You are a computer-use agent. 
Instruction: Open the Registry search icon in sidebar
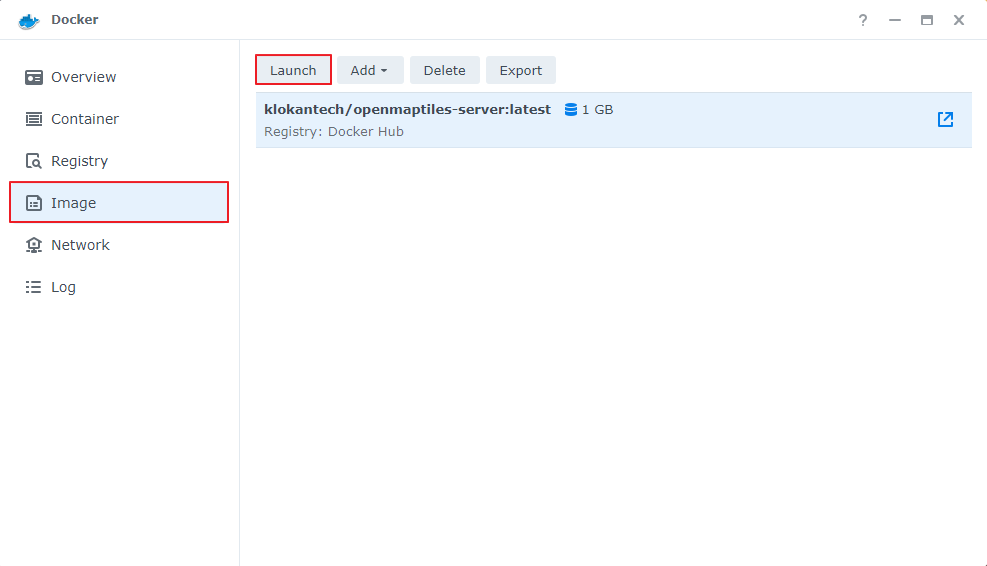(x=34, y=161)
